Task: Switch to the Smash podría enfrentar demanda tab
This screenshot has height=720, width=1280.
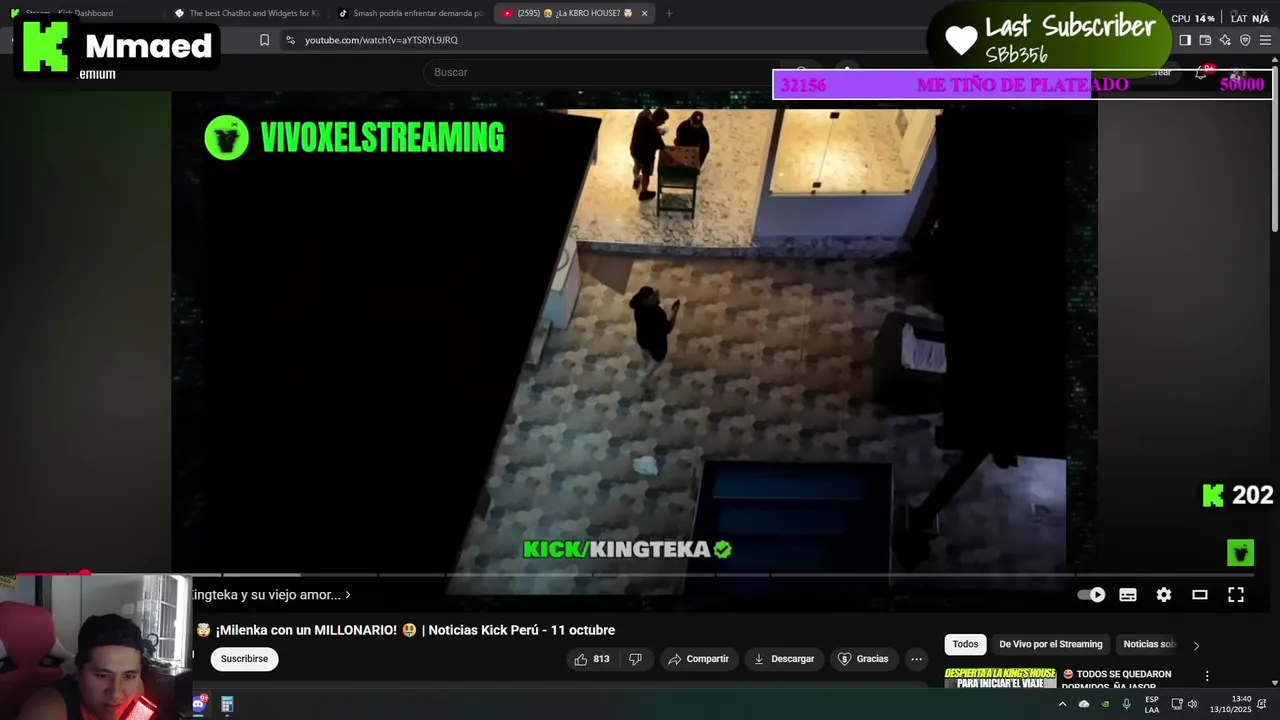Action: pos(410,13)
